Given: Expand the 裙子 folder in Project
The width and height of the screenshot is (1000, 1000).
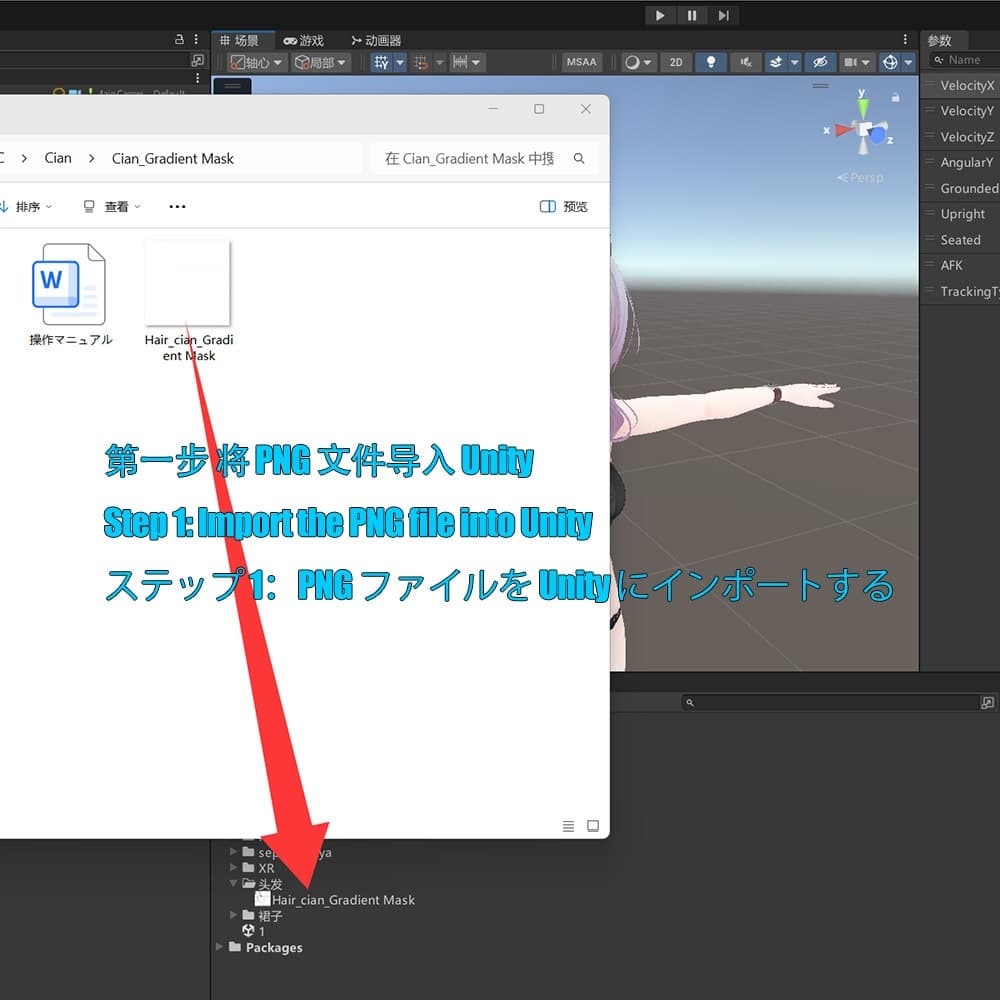Looking at the screenshot, I should 235,915.
